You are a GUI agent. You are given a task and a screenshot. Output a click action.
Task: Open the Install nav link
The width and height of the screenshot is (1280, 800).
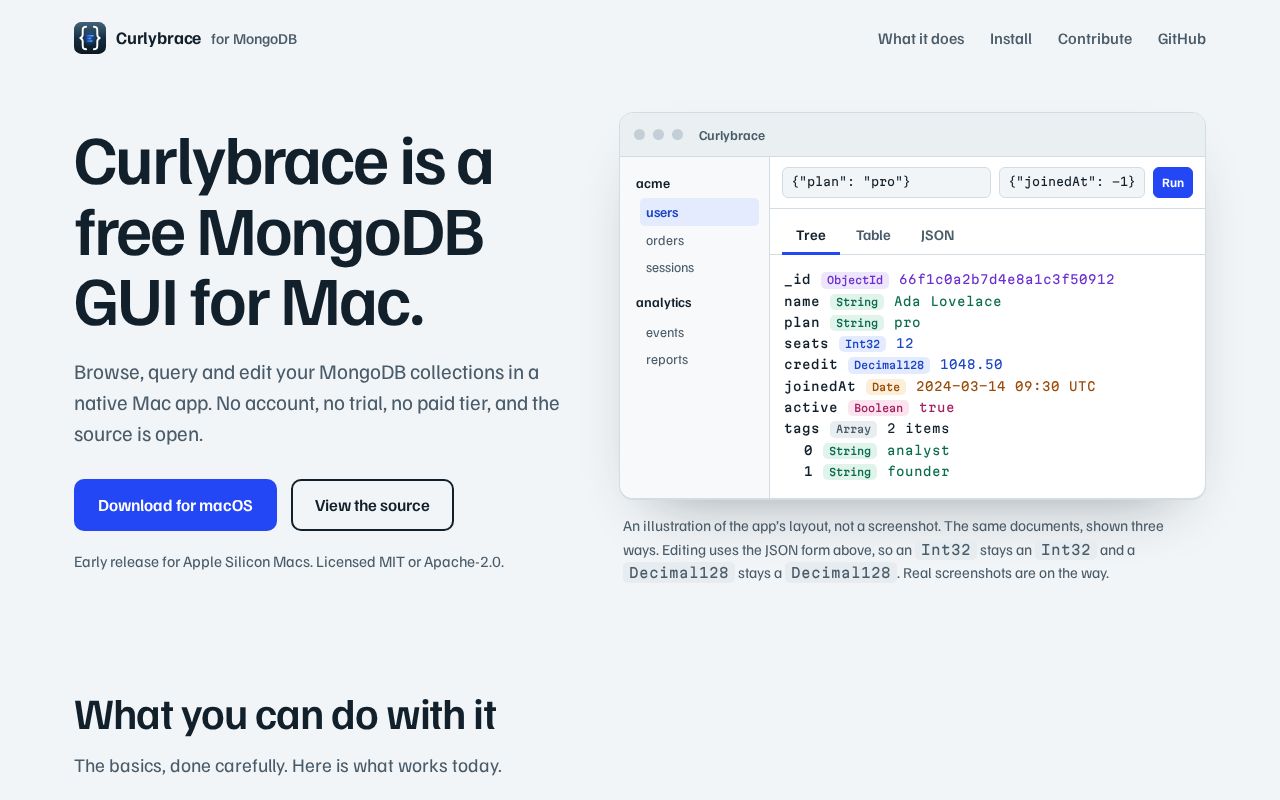pyautogui.click(x=1011, y=39)
